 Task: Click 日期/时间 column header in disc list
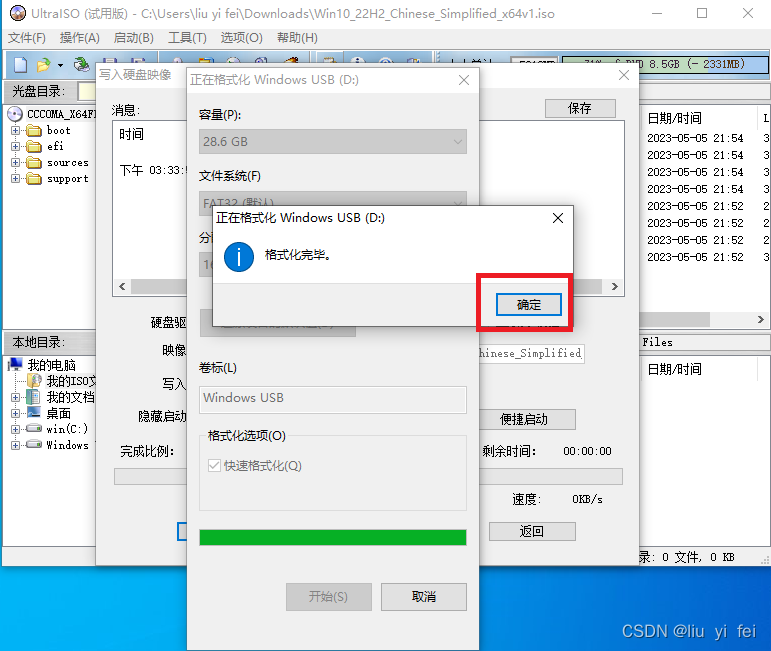[x=675, y=118]
